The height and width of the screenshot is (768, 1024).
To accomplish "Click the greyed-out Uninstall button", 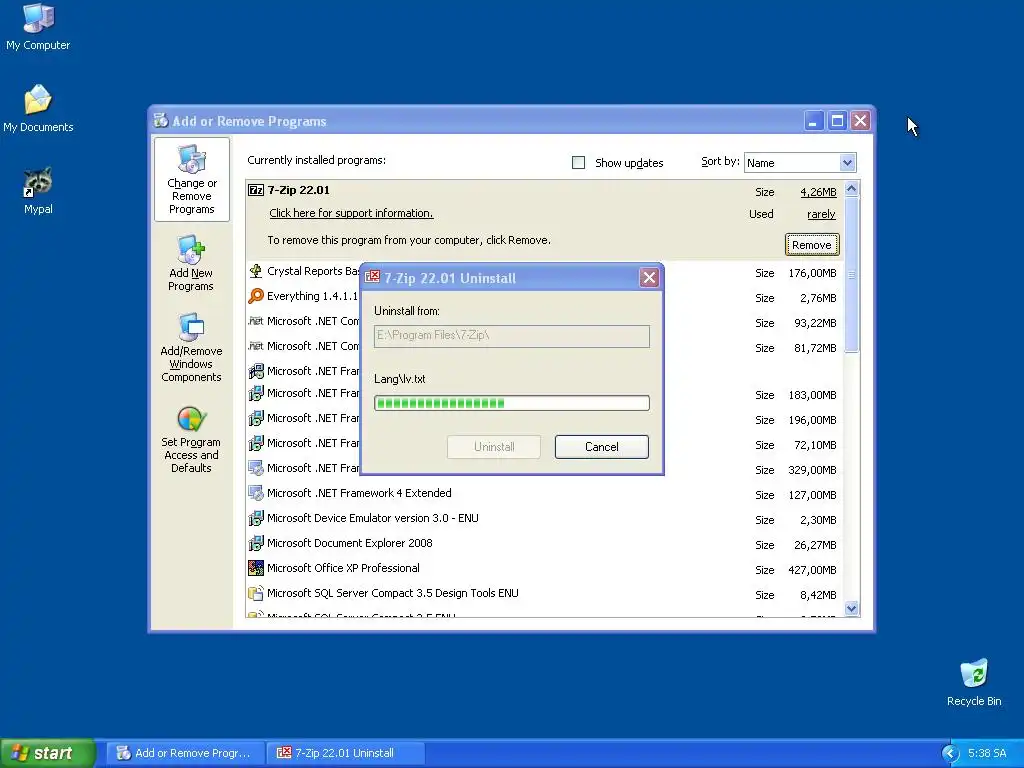I will [494, 447].
